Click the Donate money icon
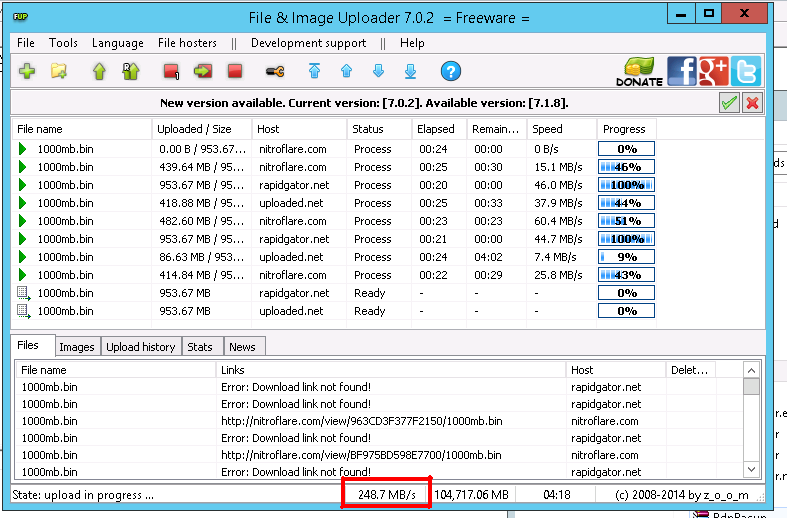This screenshot has width=787, height=518. (x=639, y=72)
